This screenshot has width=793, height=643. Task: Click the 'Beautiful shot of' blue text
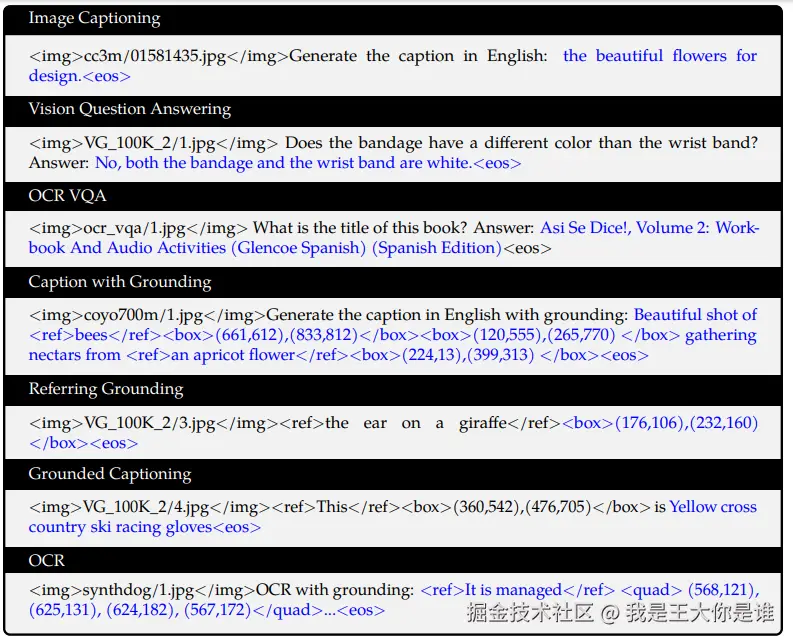click(695, 315)
